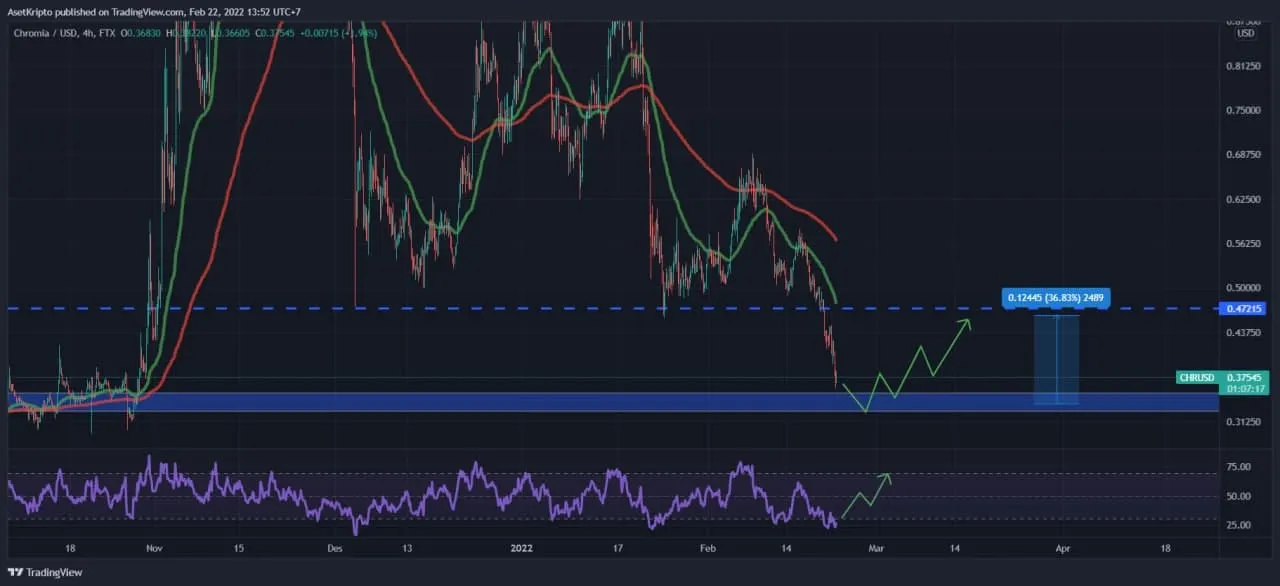Click the 01:07:17 candle countdown timer
1280x586 pixels.
pyautogui.click(x=1246, y=389)
